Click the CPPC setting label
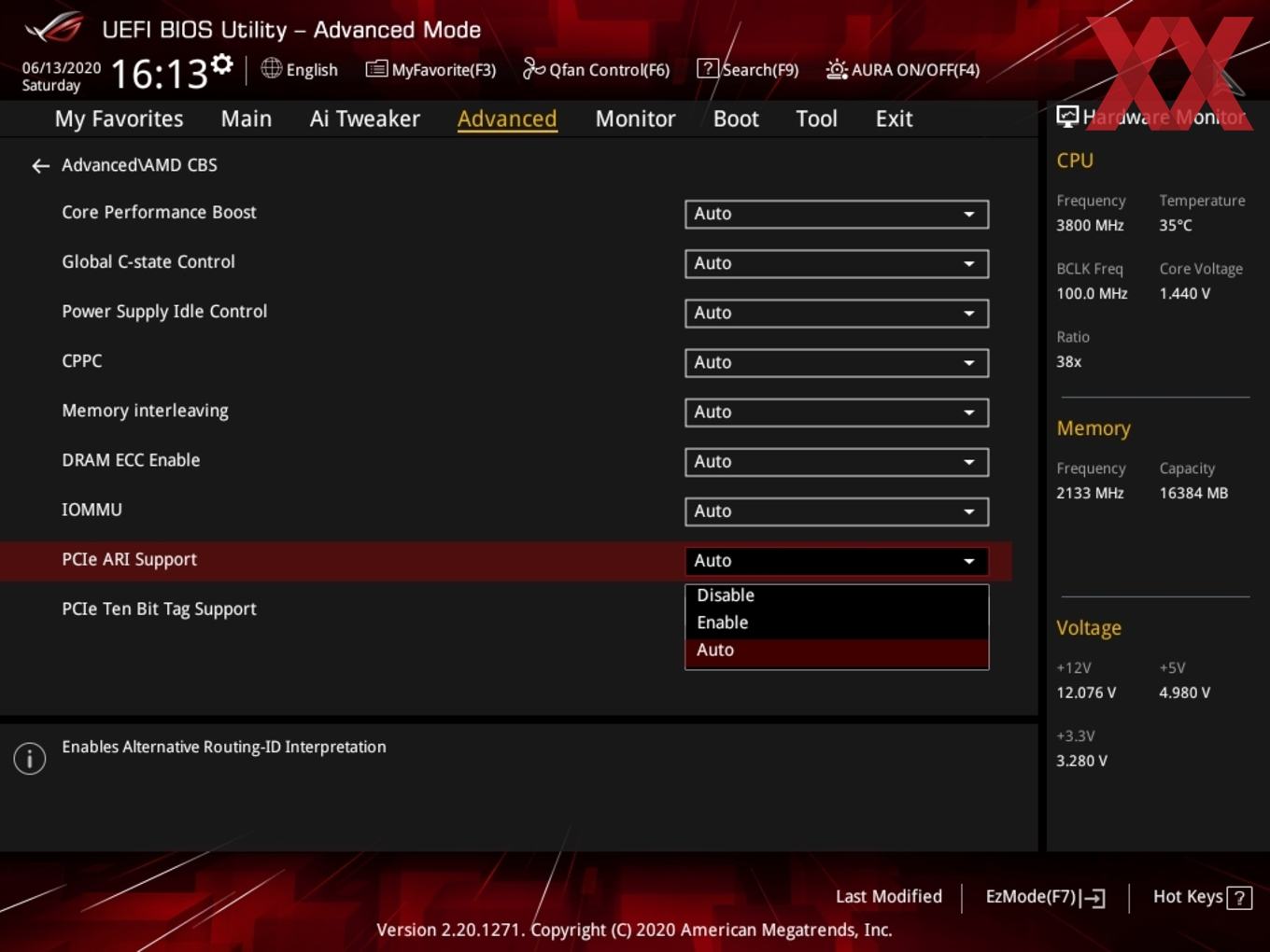This screenshot has height=952, width=1270. pyautogui.click(x=81, y=361)
